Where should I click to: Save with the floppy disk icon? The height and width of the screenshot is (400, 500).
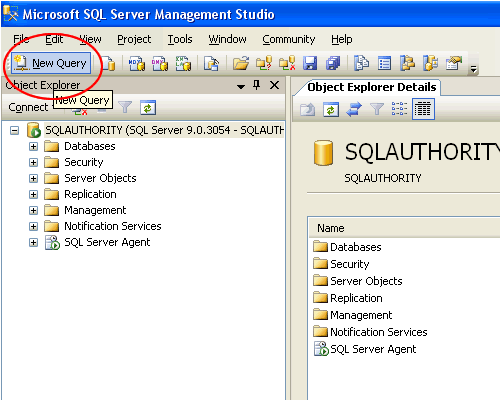(x=310, y=63)
